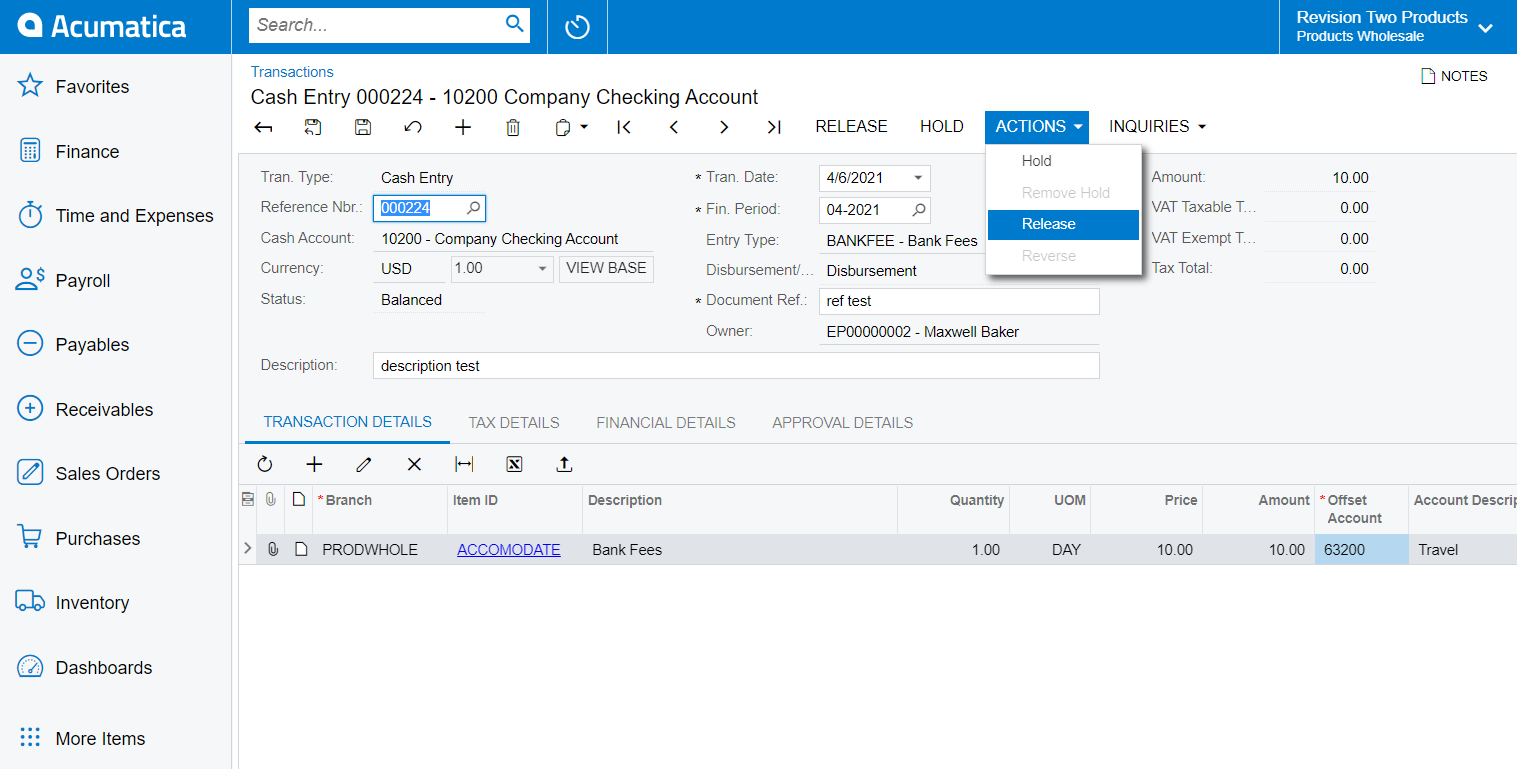Expand the PRODWHOLE row arrow
Screen dimensions: 1517x769
(x=247, y=548)
